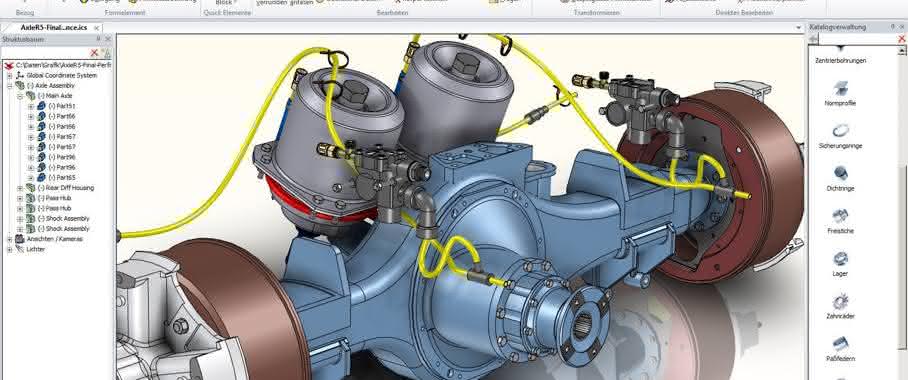The height and width of the screenshot is (380, 908).
Task: Click the Ansichten / Kameras camera icon
Action: [20, 239]
